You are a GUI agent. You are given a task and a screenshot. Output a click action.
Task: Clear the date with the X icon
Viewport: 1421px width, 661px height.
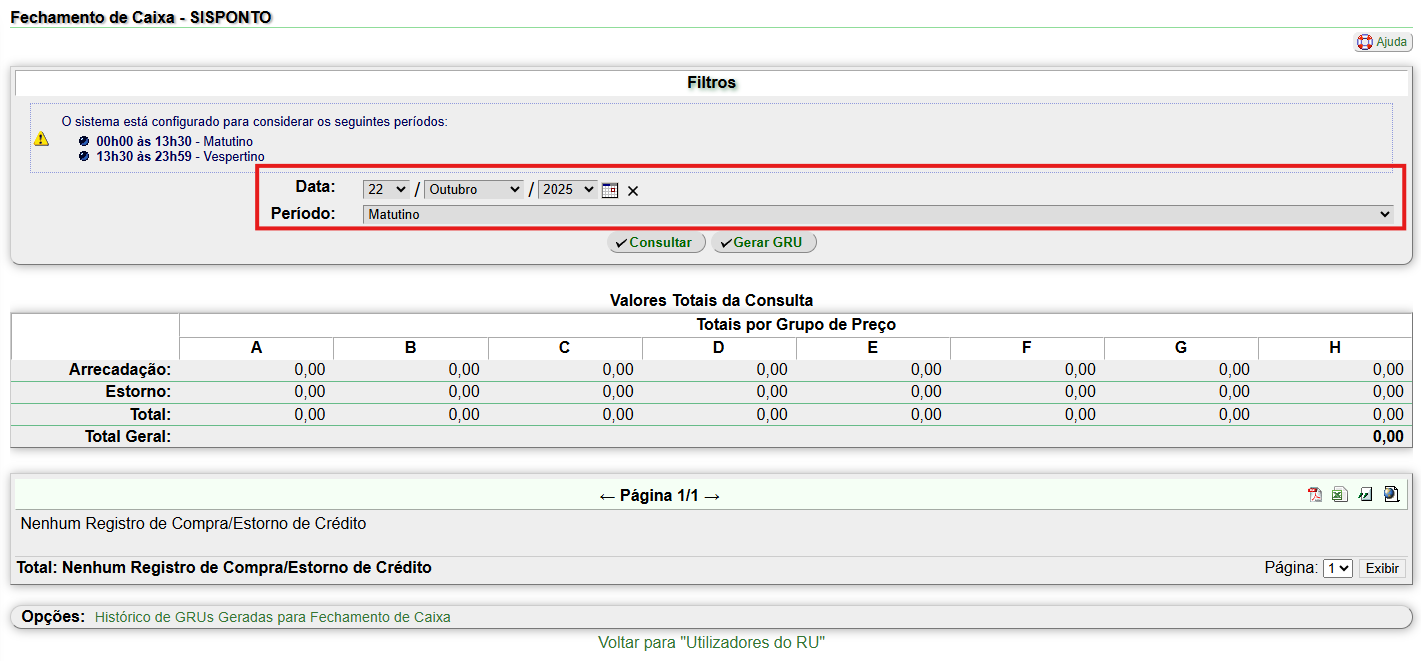click(x=633, y=191)
